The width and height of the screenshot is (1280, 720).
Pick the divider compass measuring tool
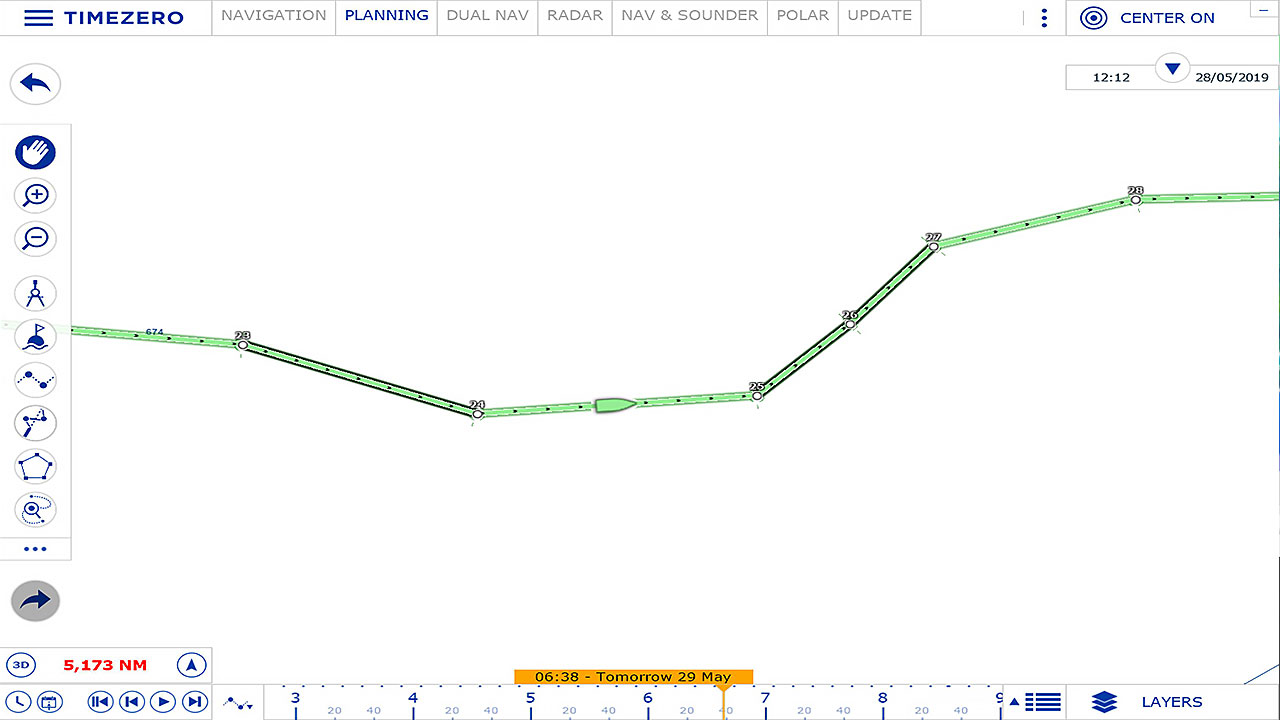pos(35,294)
